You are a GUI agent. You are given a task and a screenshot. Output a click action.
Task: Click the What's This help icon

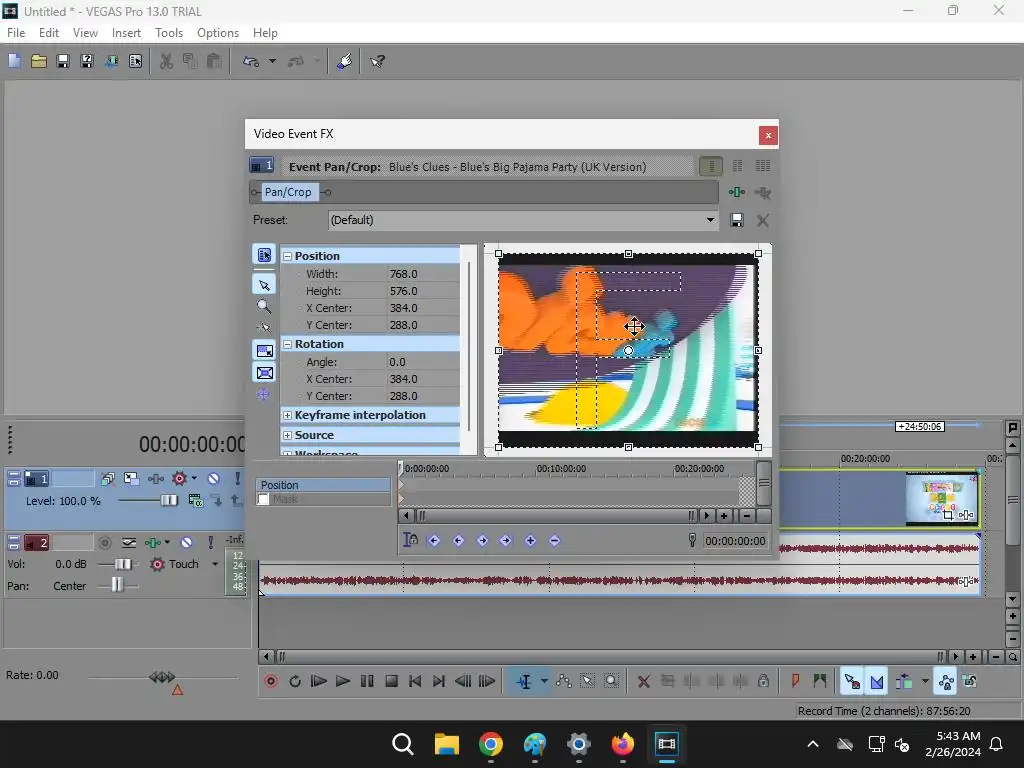(377, 61)
